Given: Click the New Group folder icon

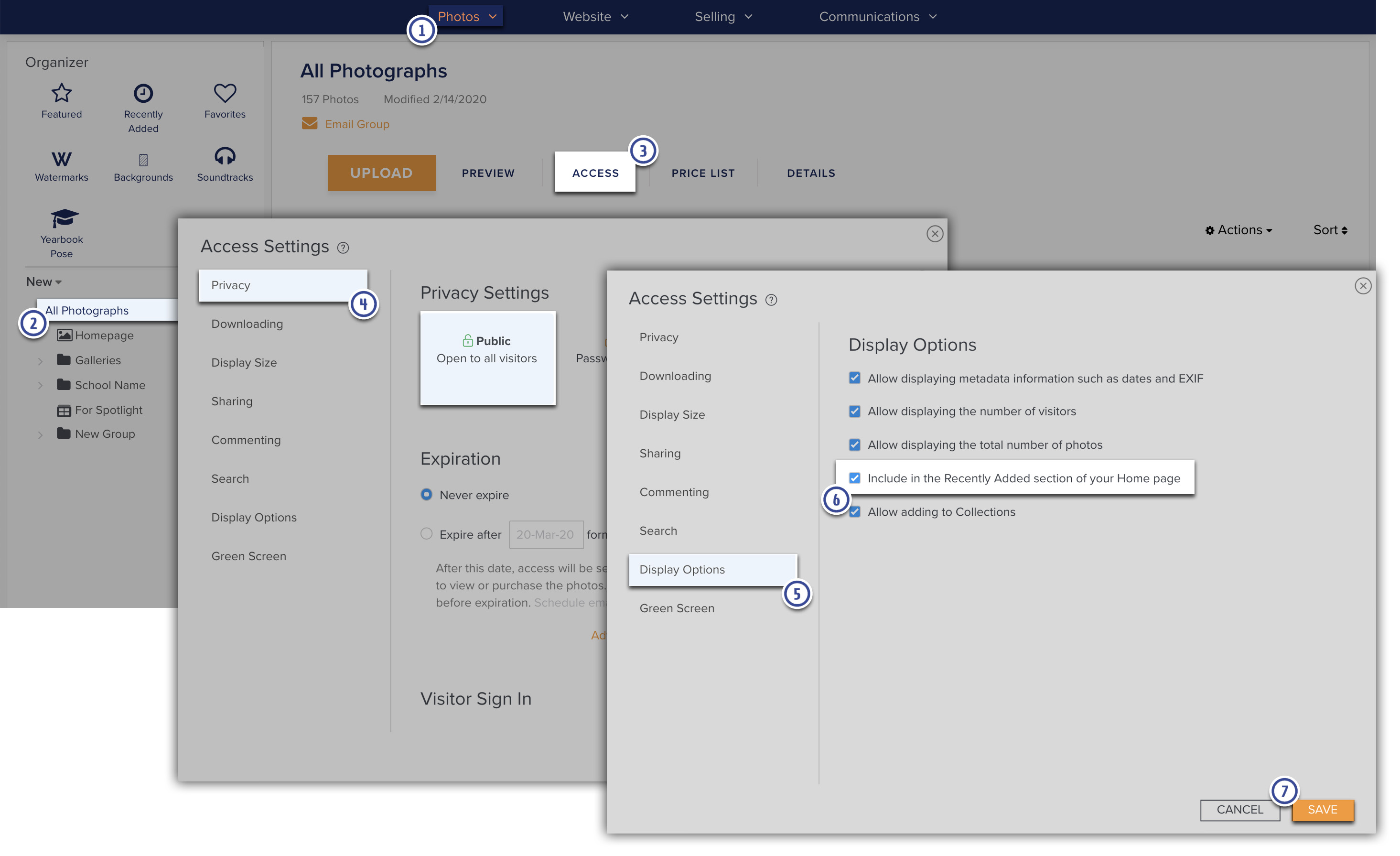Looking at the screenshot, I should (64, 433).
